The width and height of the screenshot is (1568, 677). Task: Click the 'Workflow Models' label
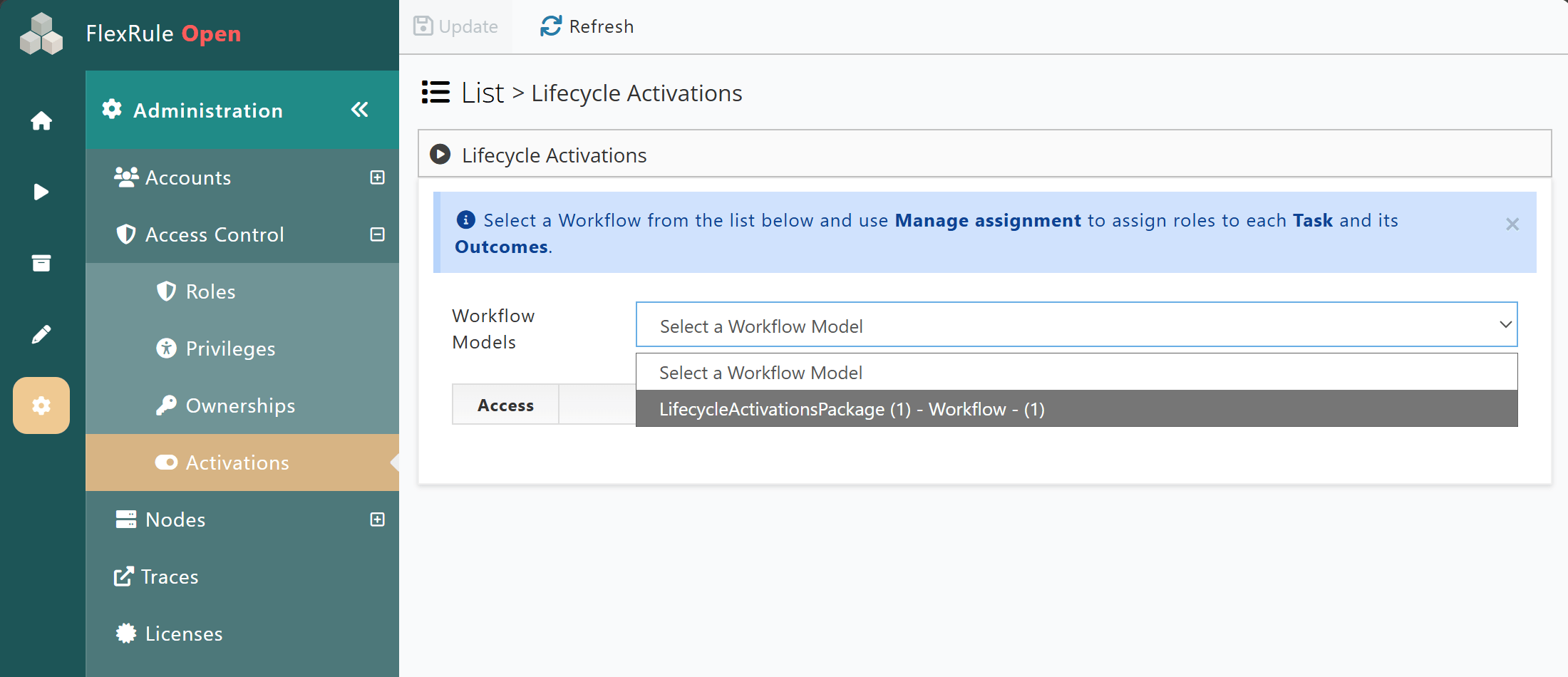[493, 329]
